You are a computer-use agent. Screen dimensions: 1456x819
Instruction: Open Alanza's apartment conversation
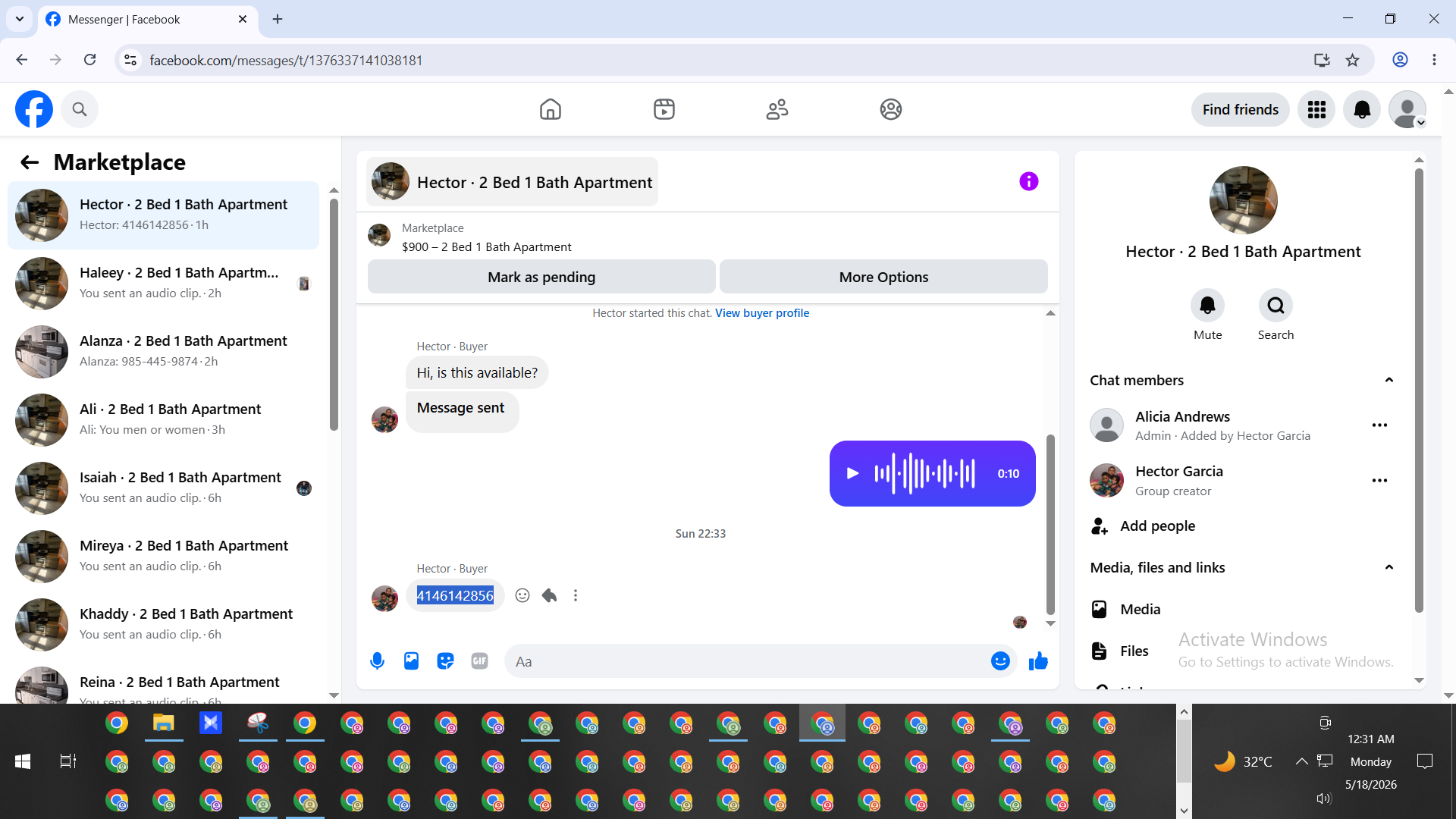point(163,352)
